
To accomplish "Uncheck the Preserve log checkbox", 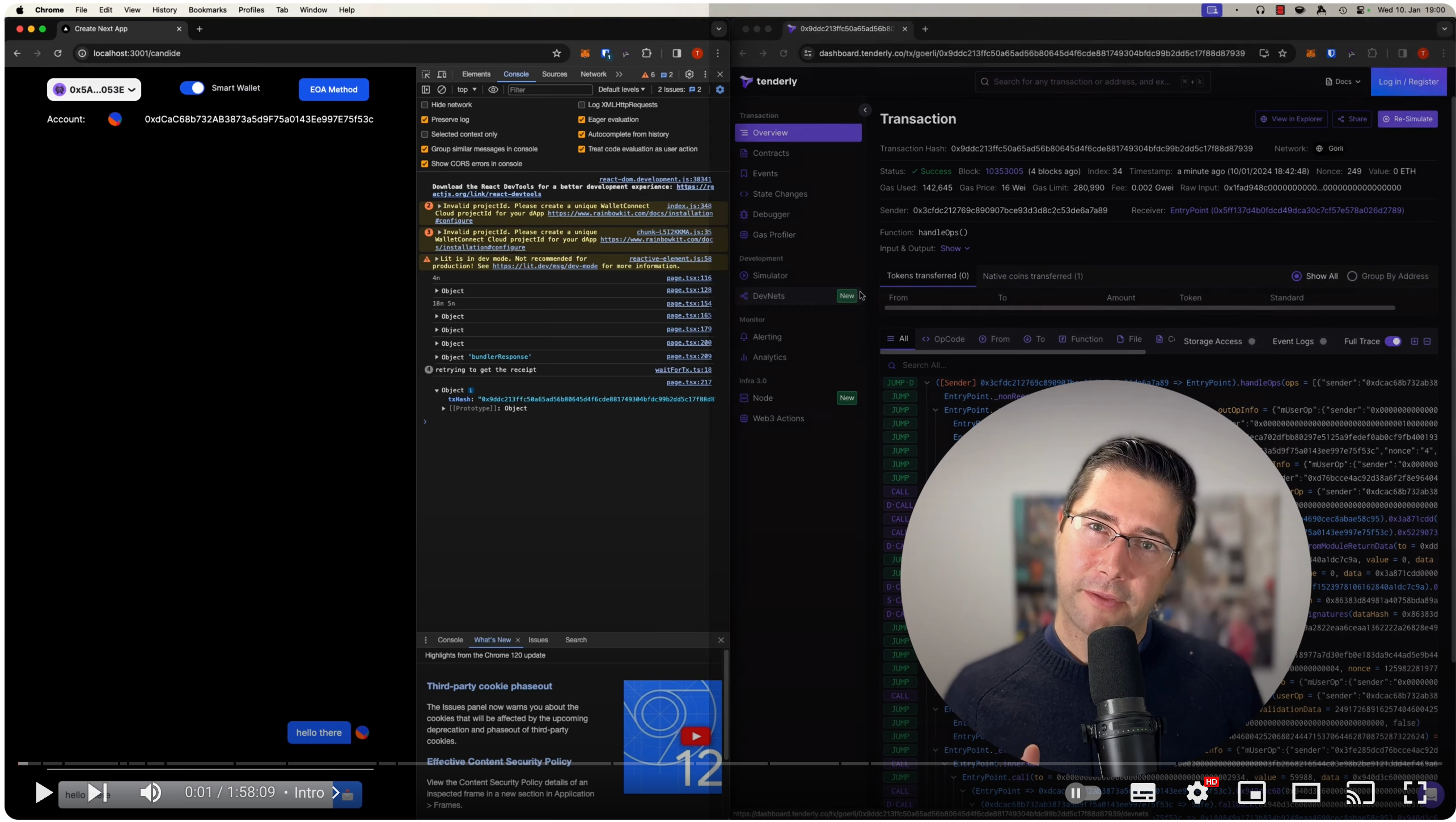I will [x=425, y=120].
